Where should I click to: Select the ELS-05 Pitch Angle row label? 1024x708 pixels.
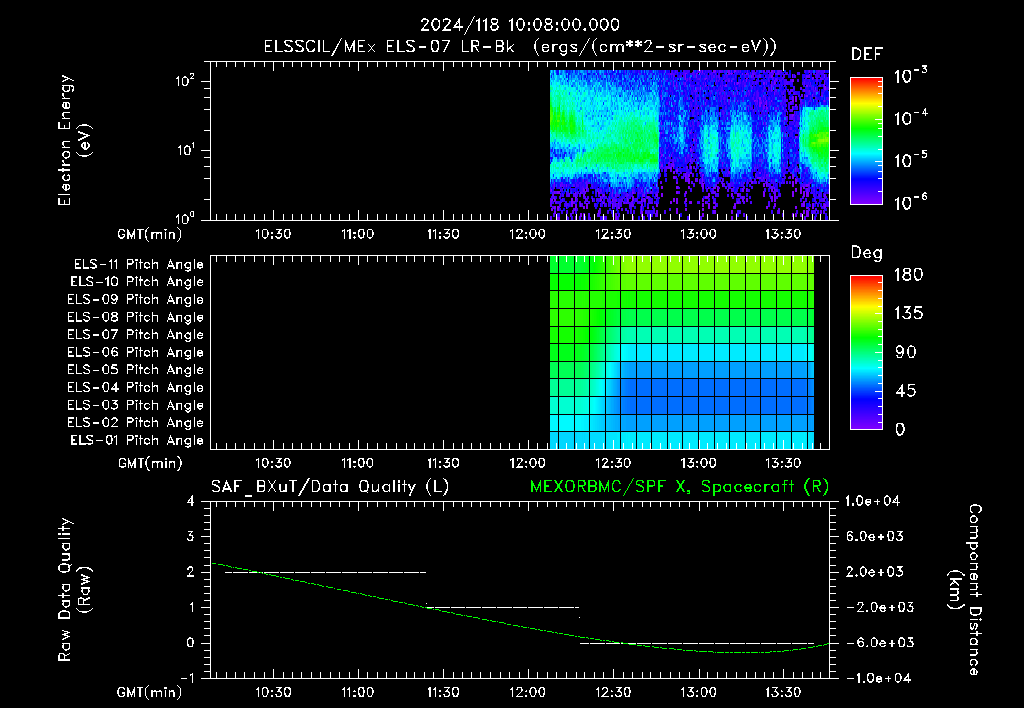coord(136,370)
